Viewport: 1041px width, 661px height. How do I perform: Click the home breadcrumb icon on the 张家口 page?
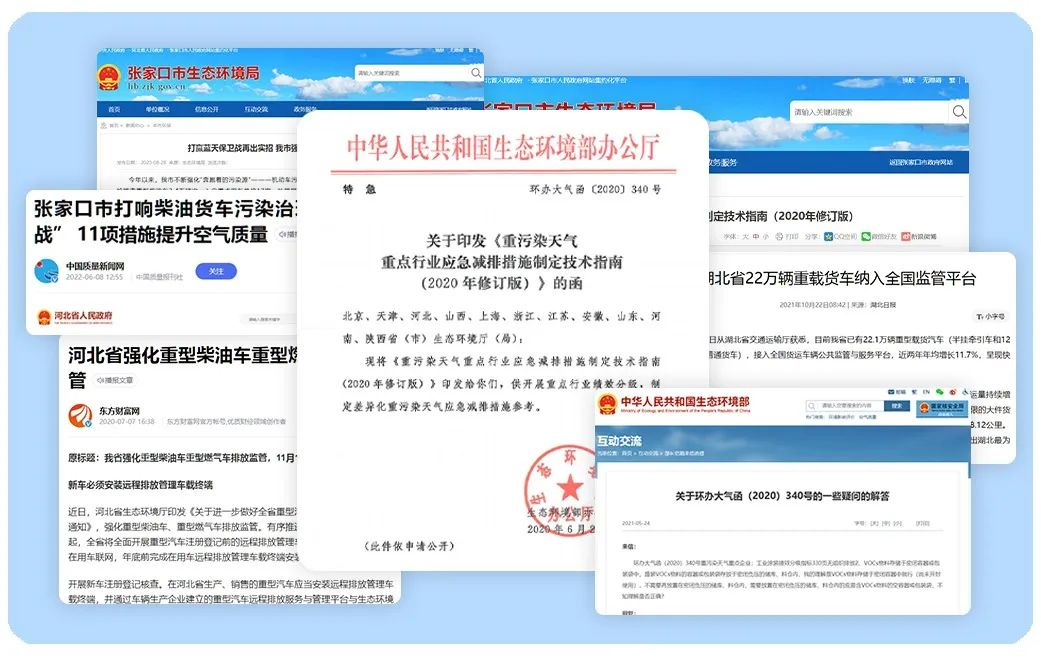point(104,125)
